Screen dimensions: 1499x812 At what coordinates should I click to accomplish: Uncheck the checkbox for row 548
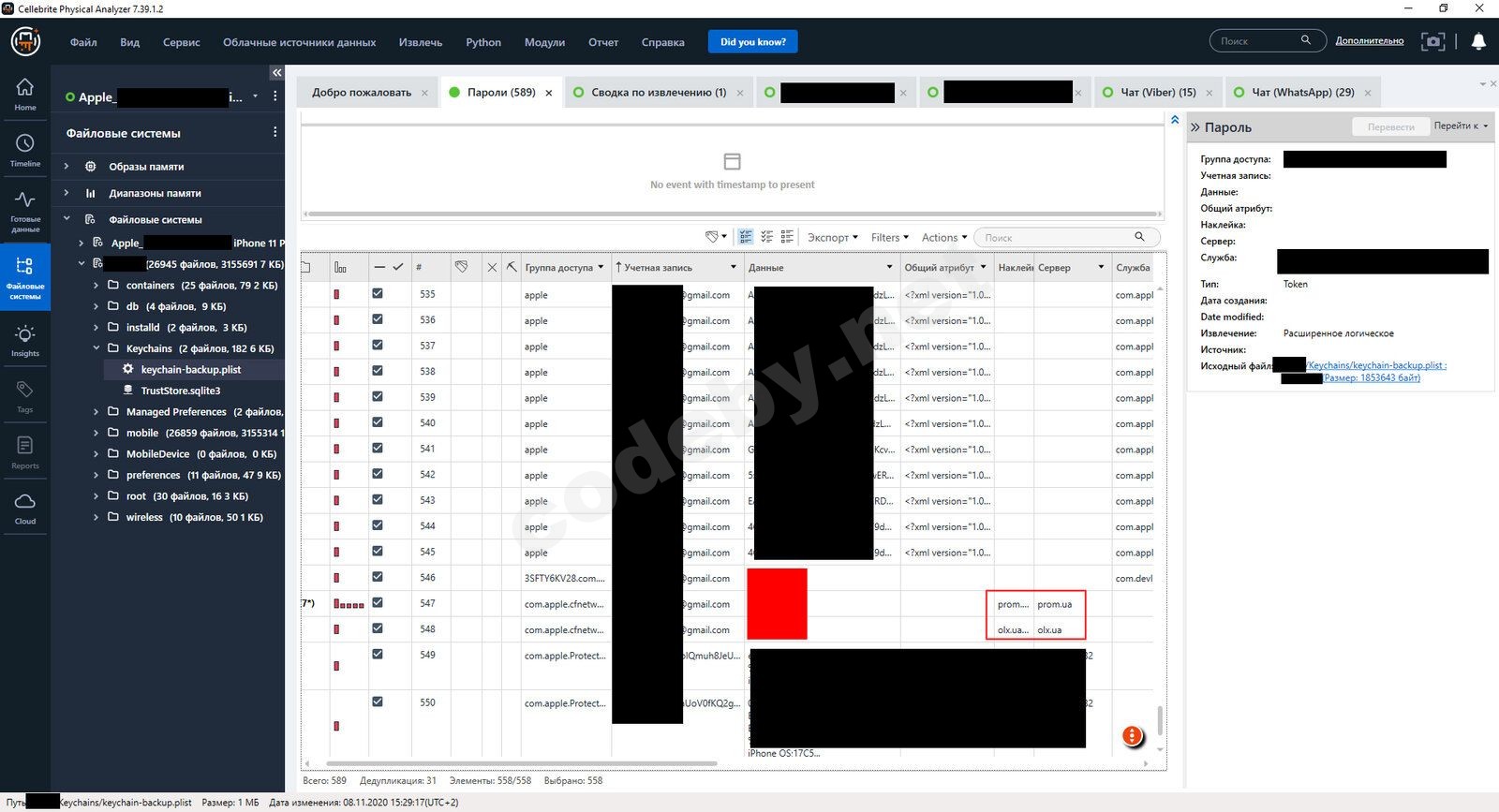point(378,627)
